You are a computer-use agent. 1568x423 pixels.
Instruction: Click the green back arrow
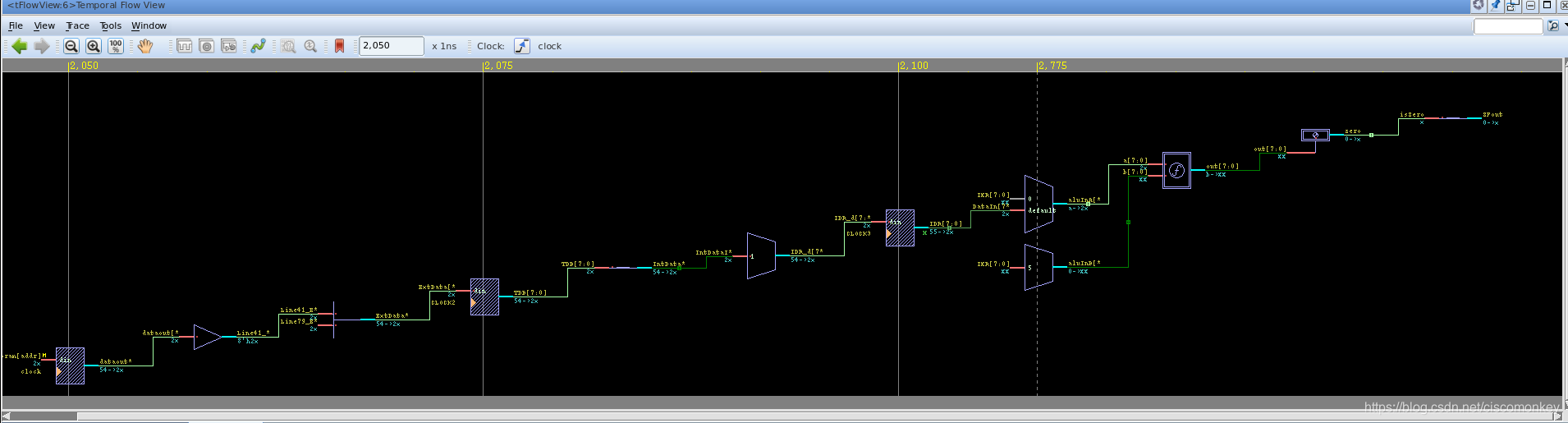click(19, 46)
